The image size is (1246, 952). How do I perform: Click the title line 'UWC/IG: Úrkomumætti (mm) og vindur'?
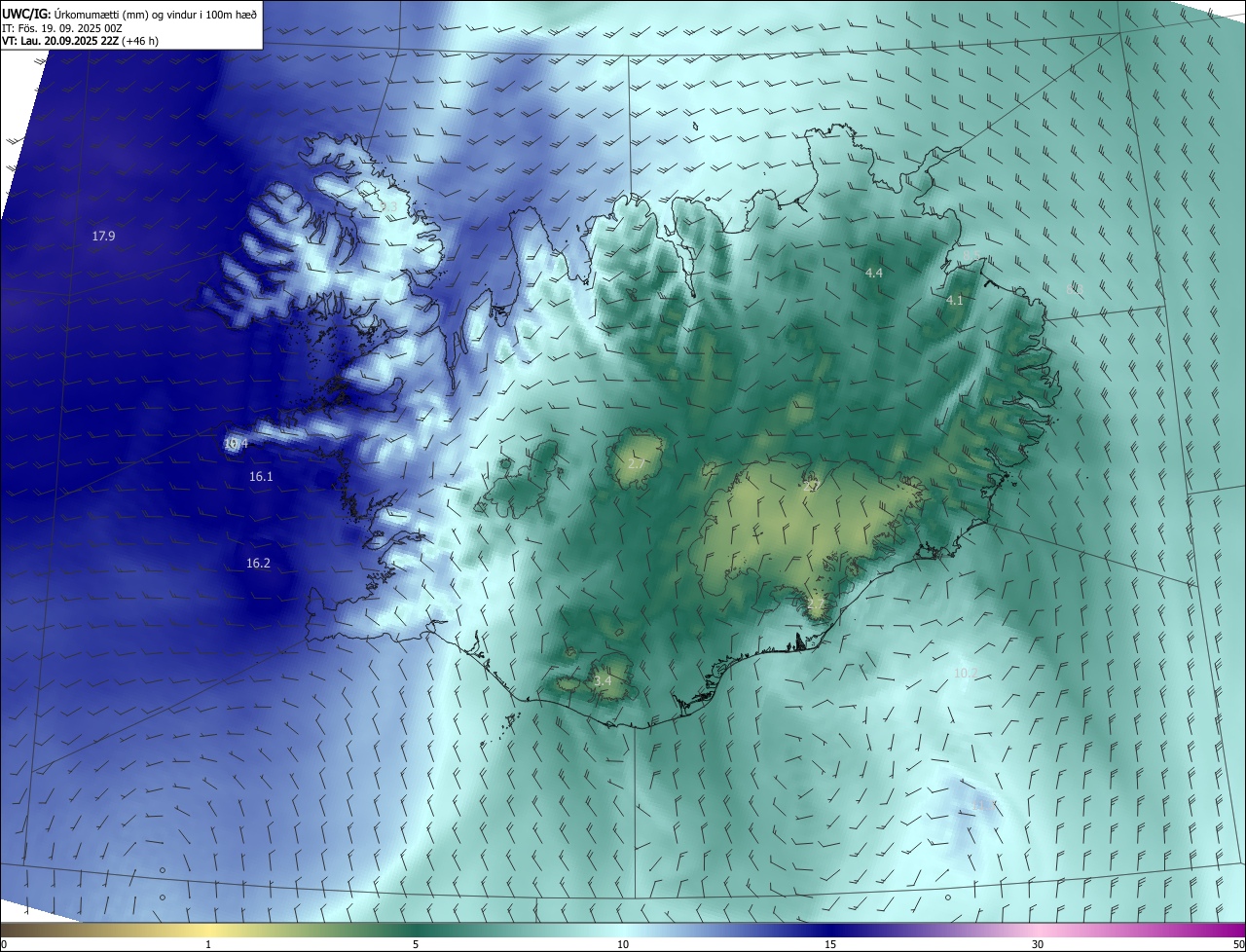tap(129, 14)
